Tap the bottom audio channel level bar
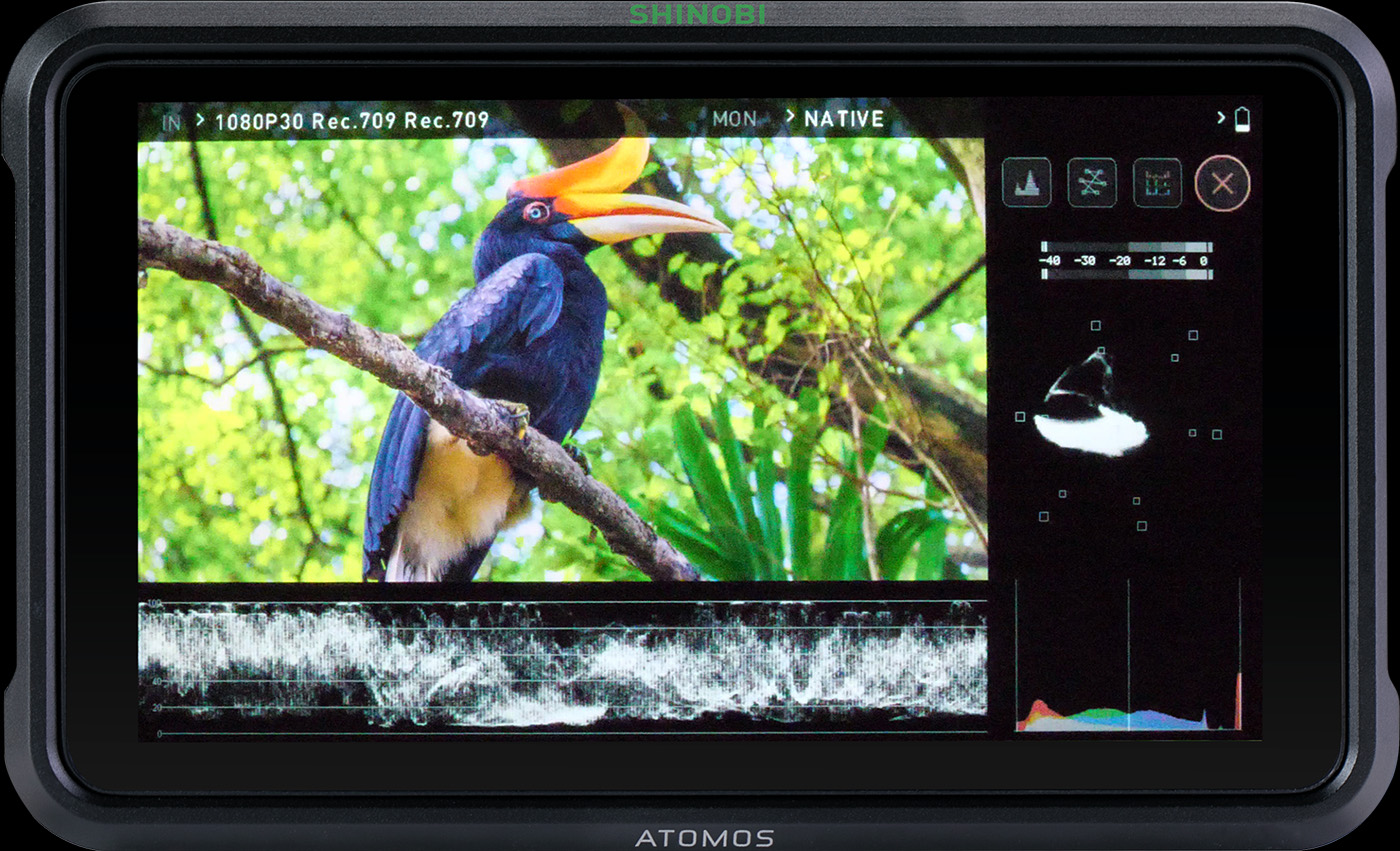This screenshot has height=851, width=1400. tap(1126, 274)
